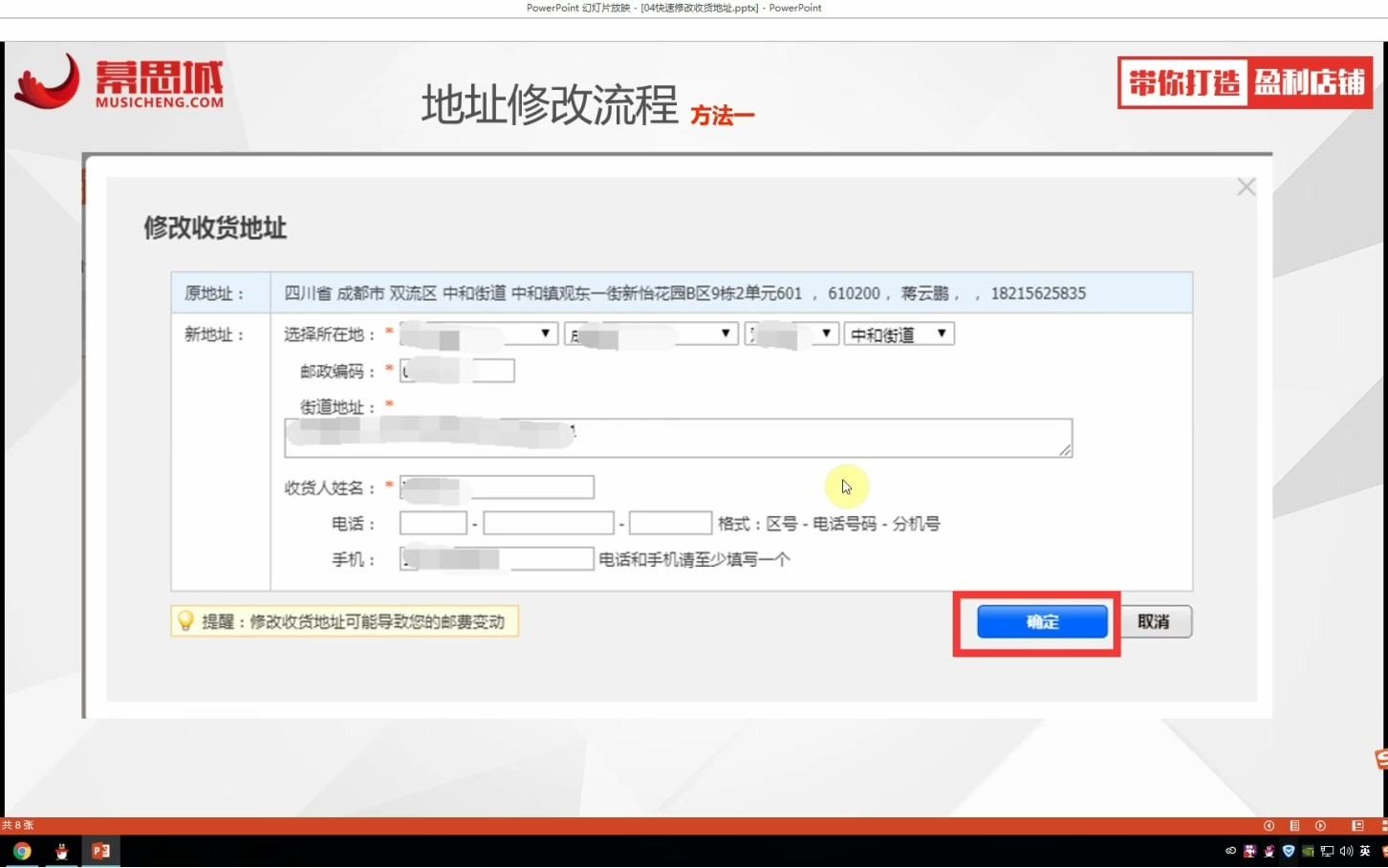Viewport: 1388px width, 868px height.
Task: Open the screen recorder tray icon
Action: coord(1249,851)
